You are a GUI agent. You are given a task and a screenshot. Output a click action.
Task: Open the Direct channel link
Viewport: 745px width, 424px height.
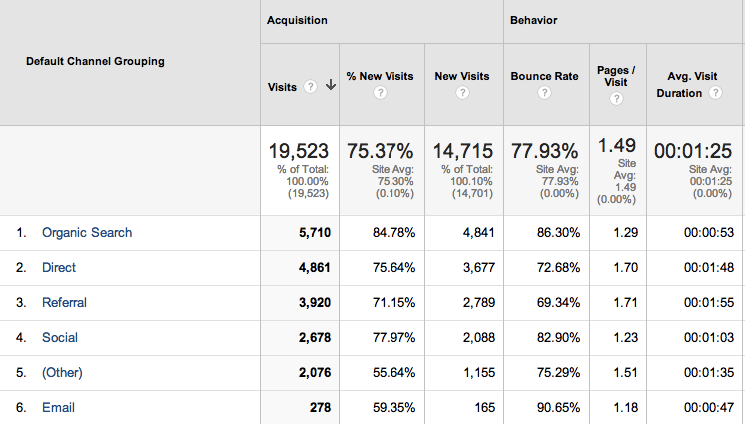pos(59,268)
